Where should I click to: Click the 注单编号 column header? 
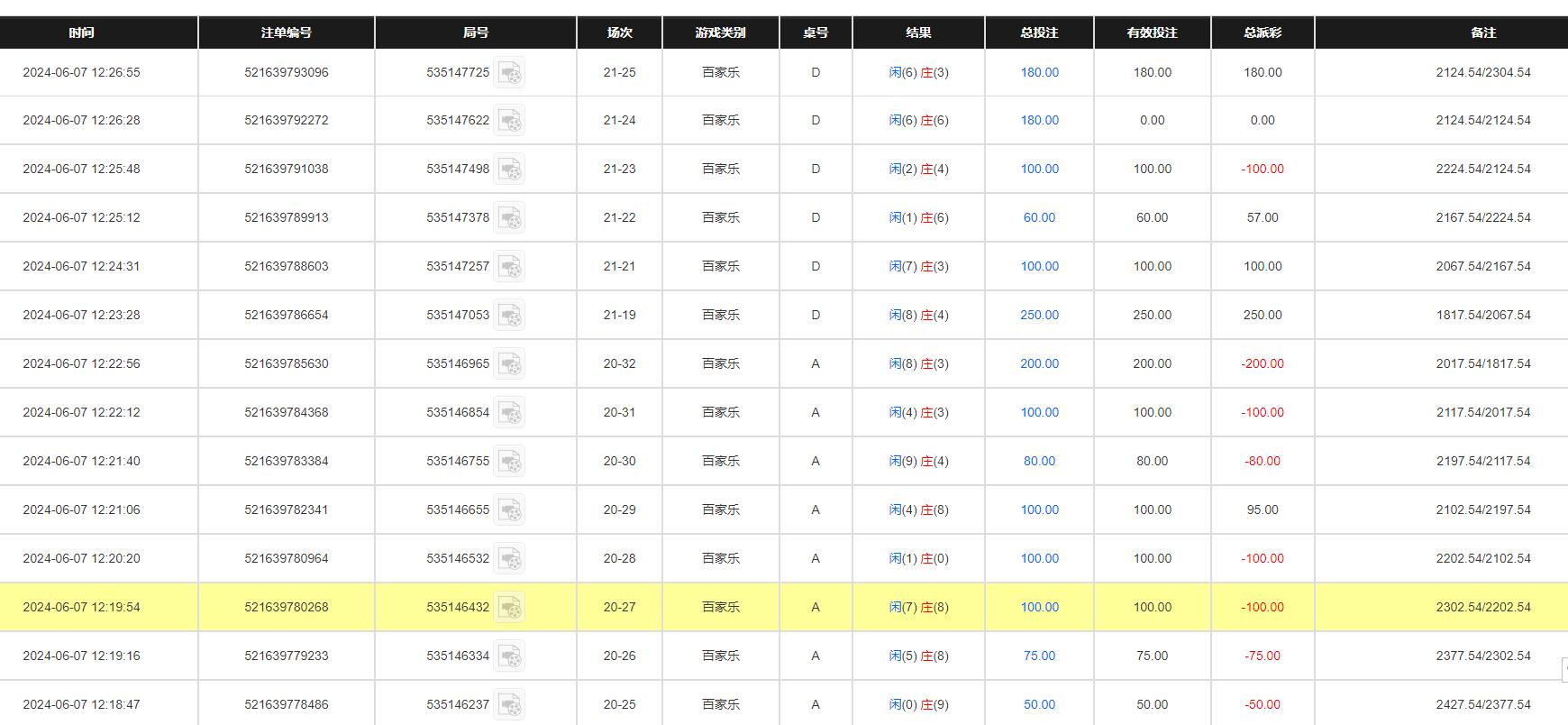click(x=287, y=32)
